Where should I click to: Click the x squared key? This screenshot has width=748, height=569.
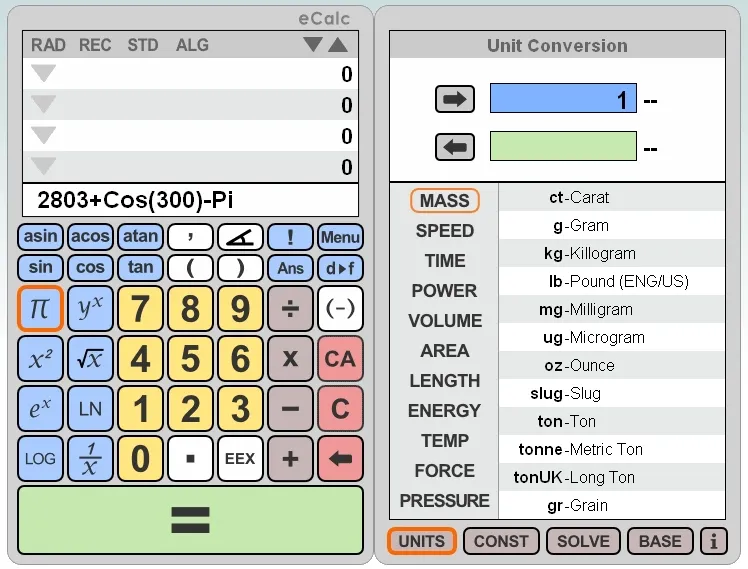41,359
